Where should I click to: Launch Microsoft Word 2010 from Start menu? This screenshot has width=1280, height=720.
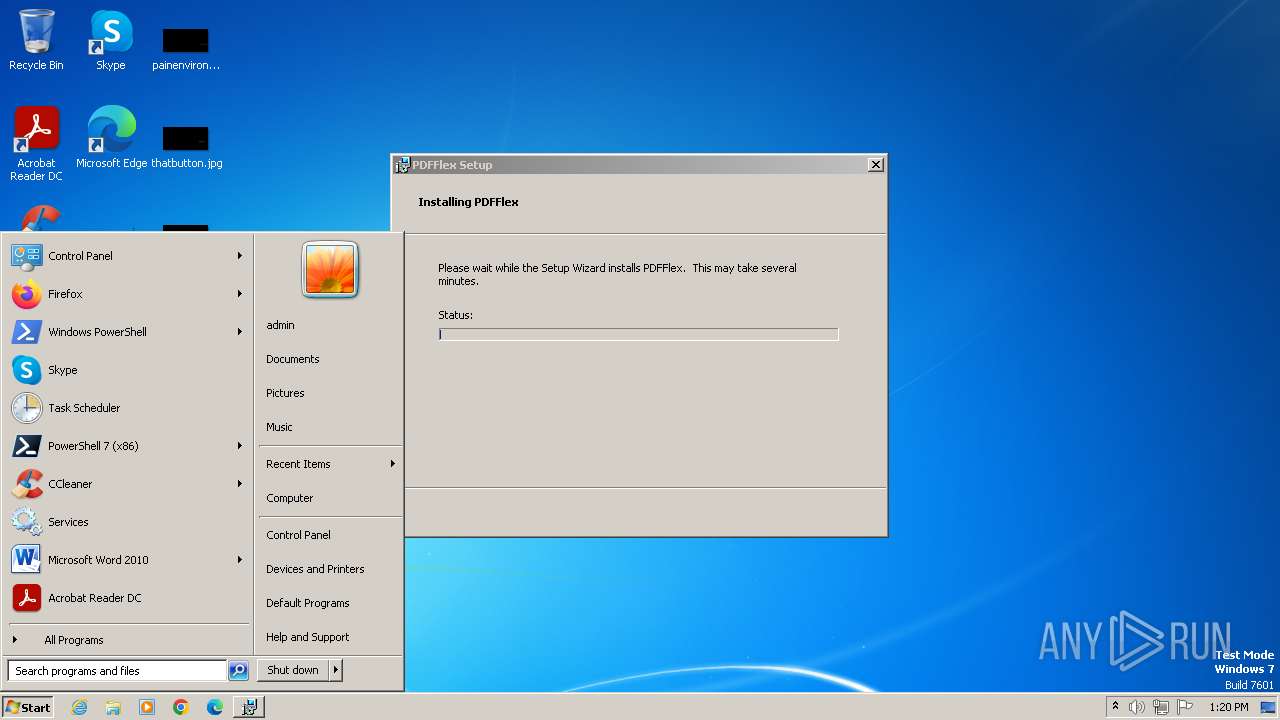[128, 560]
